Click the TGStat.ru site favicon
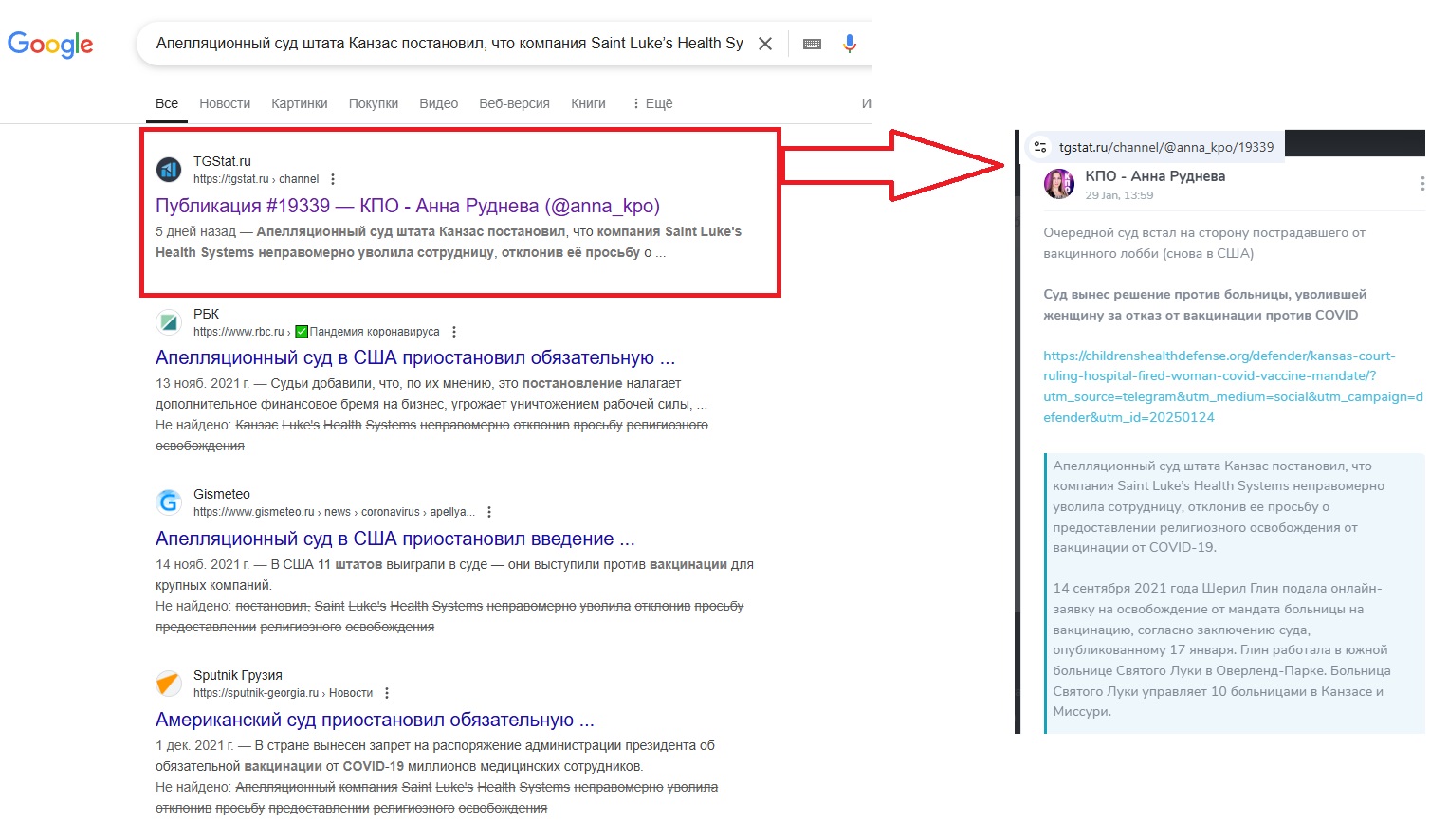 click(169, 170)
